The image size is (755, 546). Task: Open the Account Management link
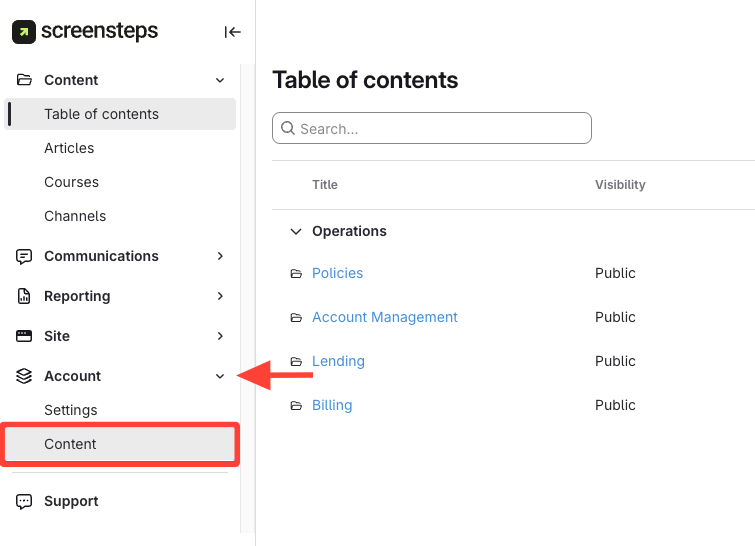tap(385, 317)
